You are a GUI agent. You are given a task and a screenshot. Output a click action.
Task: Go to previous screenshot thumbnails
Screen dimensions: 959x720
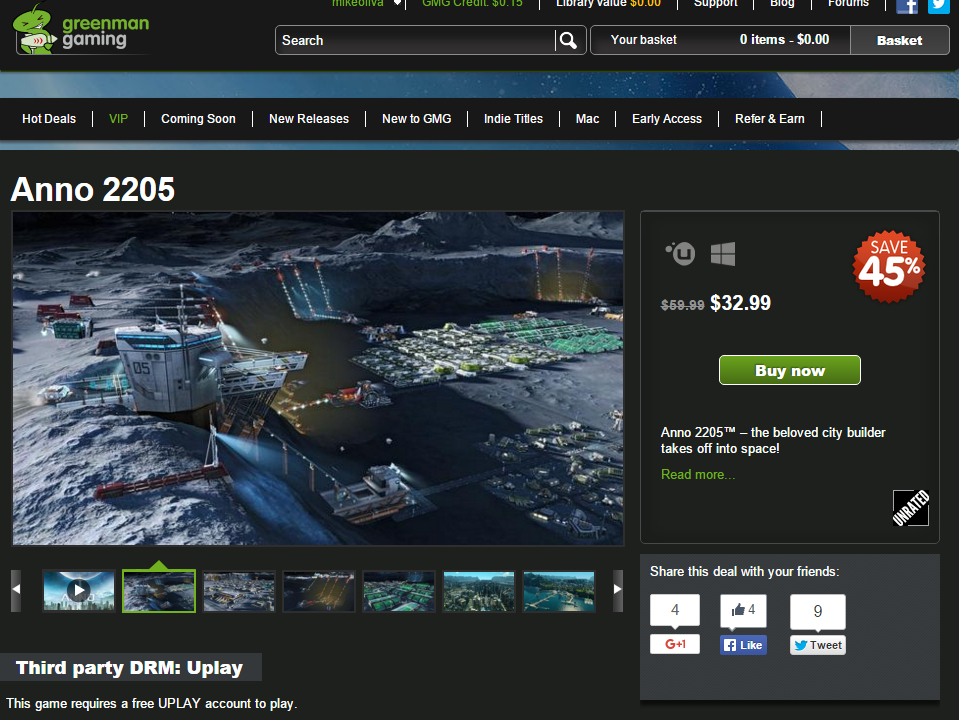click(x=16, y=590)
